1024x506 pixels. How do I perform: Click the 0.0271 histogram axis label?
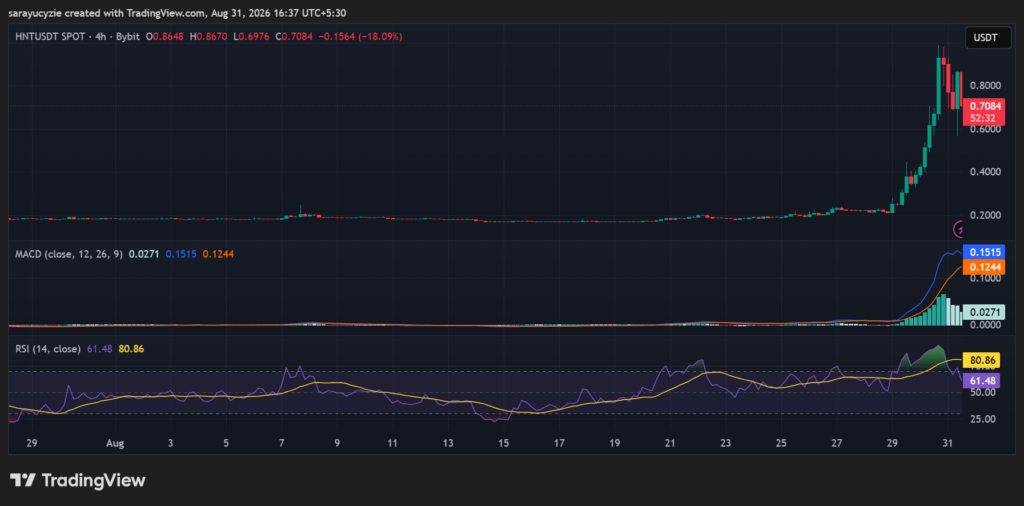coord(983,313)
